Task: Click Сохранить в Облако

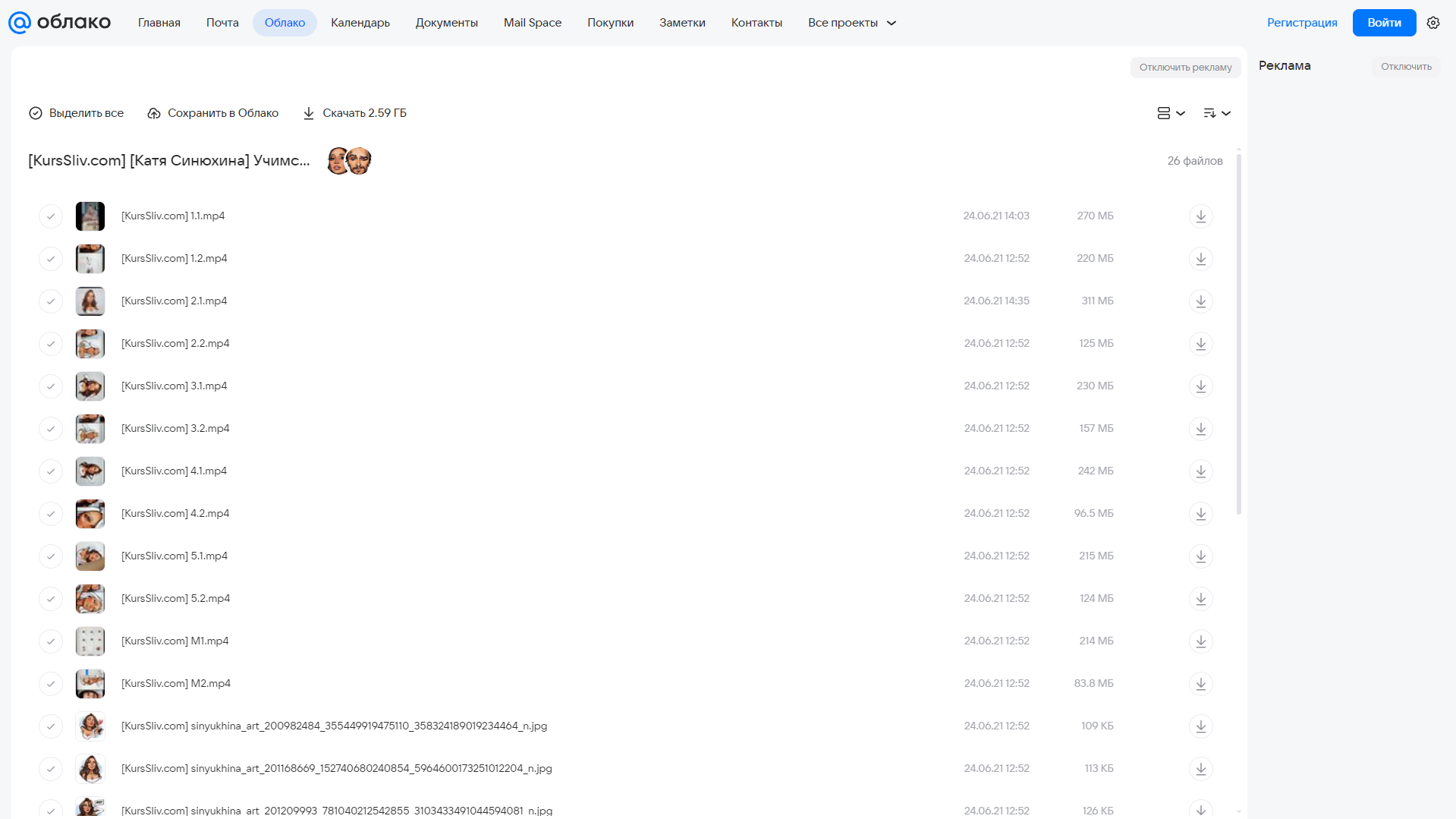Action: [x=213, y=113]
